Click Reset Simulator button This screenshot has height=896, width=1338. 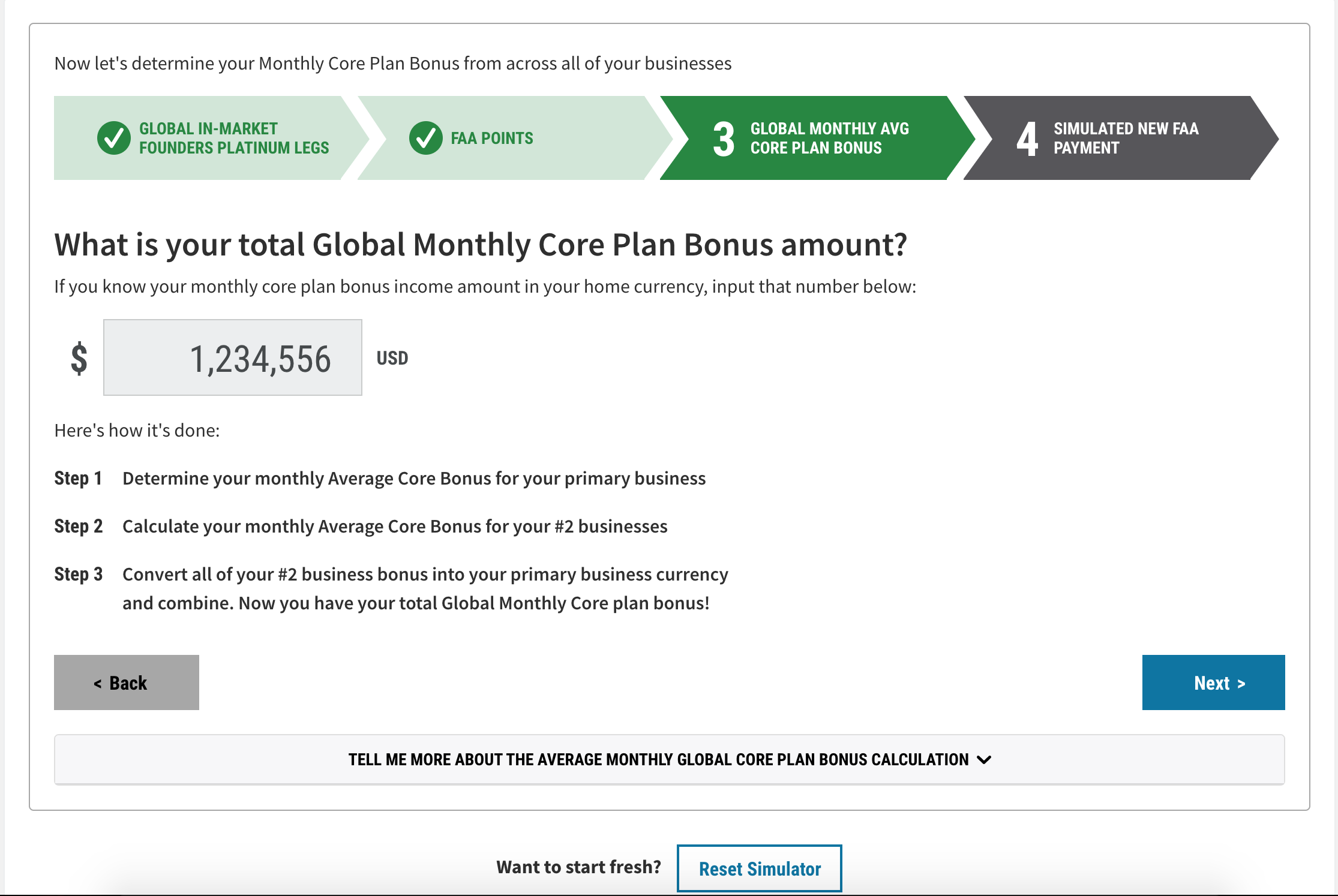[x=759, y=868]
